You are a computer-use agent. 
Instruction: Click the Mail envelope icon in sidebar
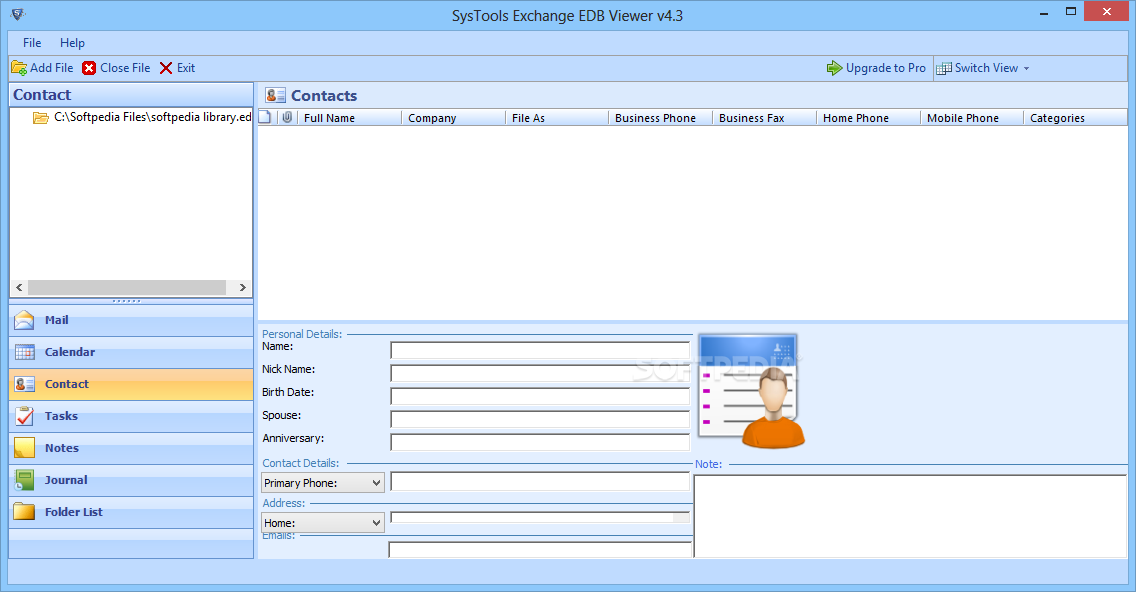pyautogui.click(x=25, y=320)
